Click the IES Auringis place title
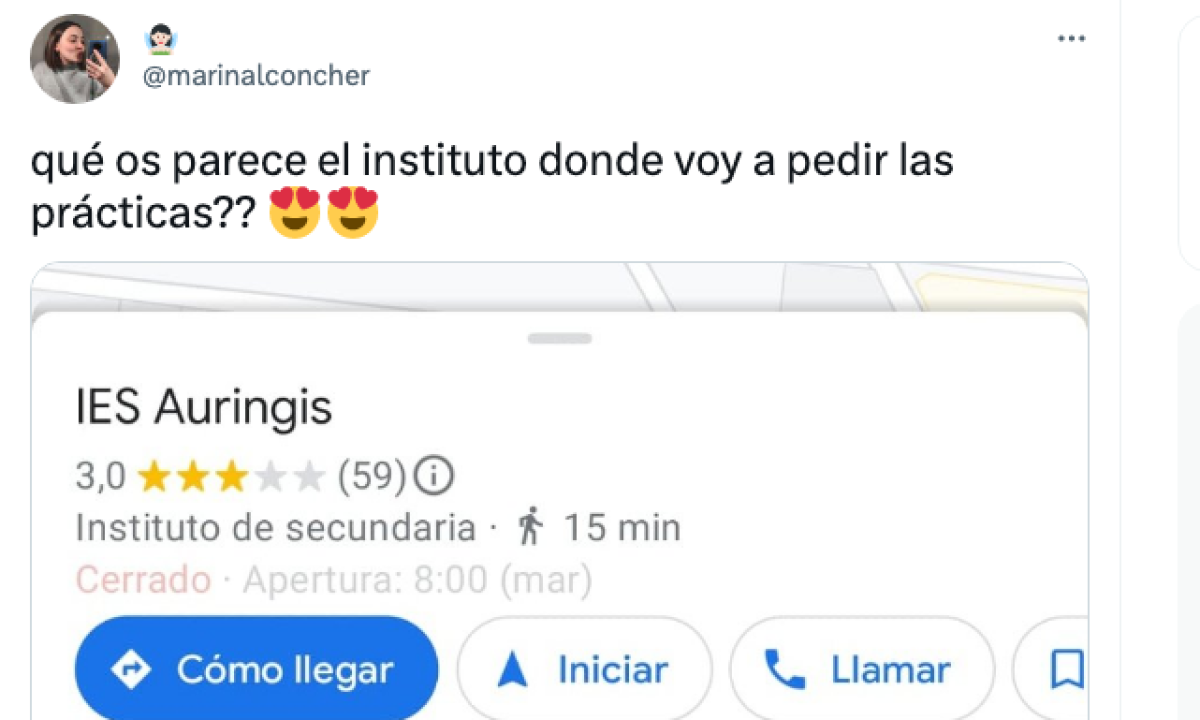Image resolution: width=1200 pixels, height=720 pixels. (204, 407)
